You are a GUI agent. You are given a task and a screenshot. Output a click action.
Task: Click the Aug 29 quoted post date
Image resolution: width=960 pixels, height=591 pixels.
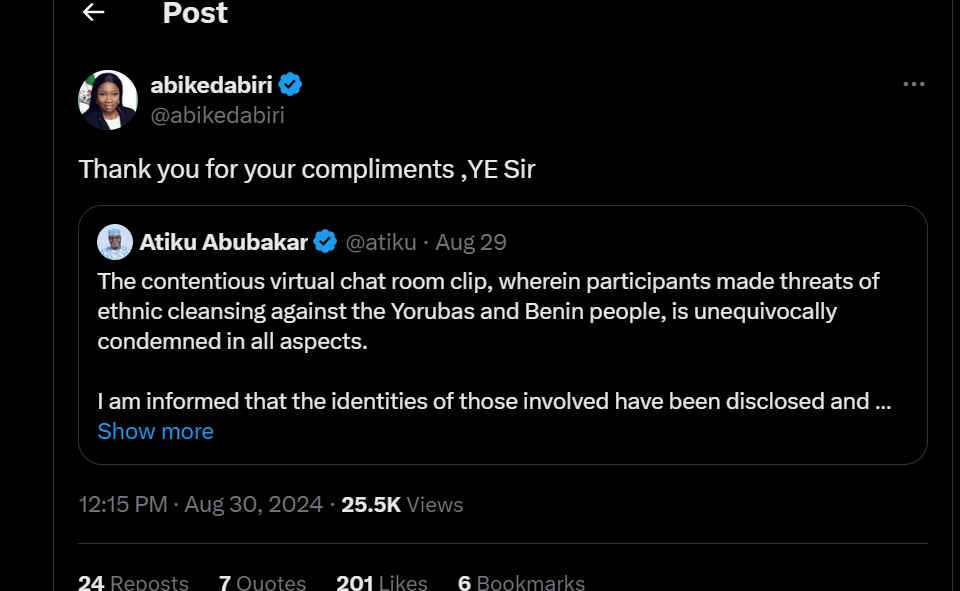[471, 242]
